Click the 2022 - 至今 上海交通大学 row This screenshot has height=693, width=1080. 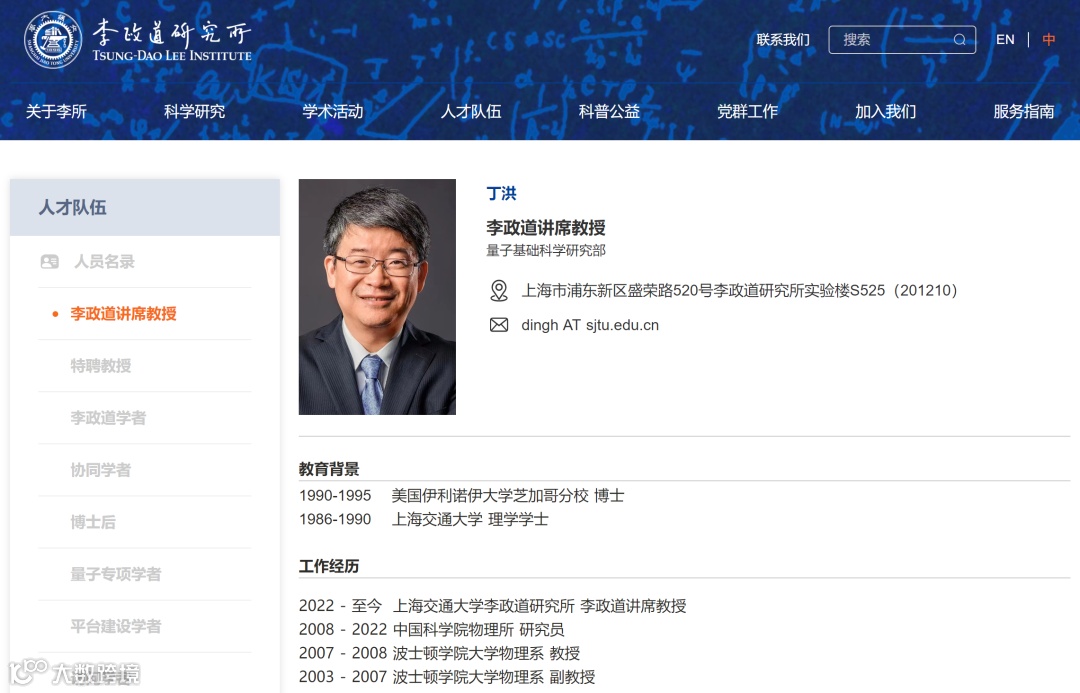(492, 606)
